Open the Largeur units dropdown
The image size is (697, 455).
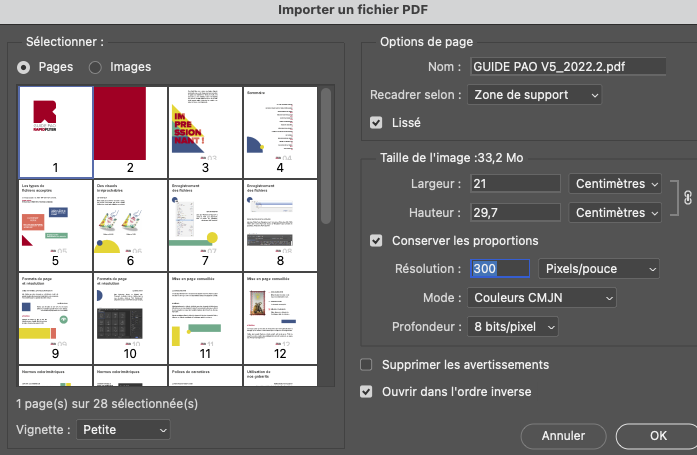tap(615, 184)
